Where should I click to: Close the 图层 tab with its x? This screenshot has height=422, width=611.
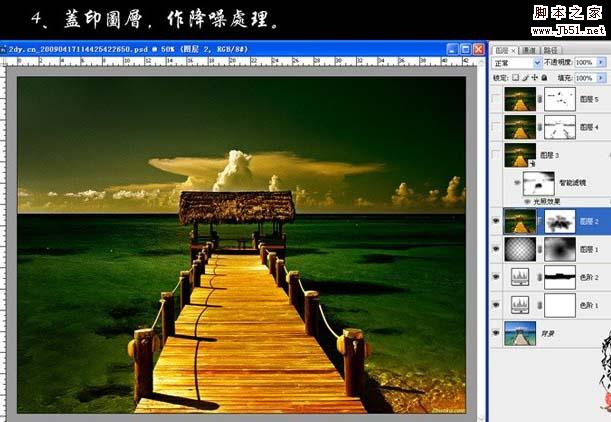coord(513,51)
